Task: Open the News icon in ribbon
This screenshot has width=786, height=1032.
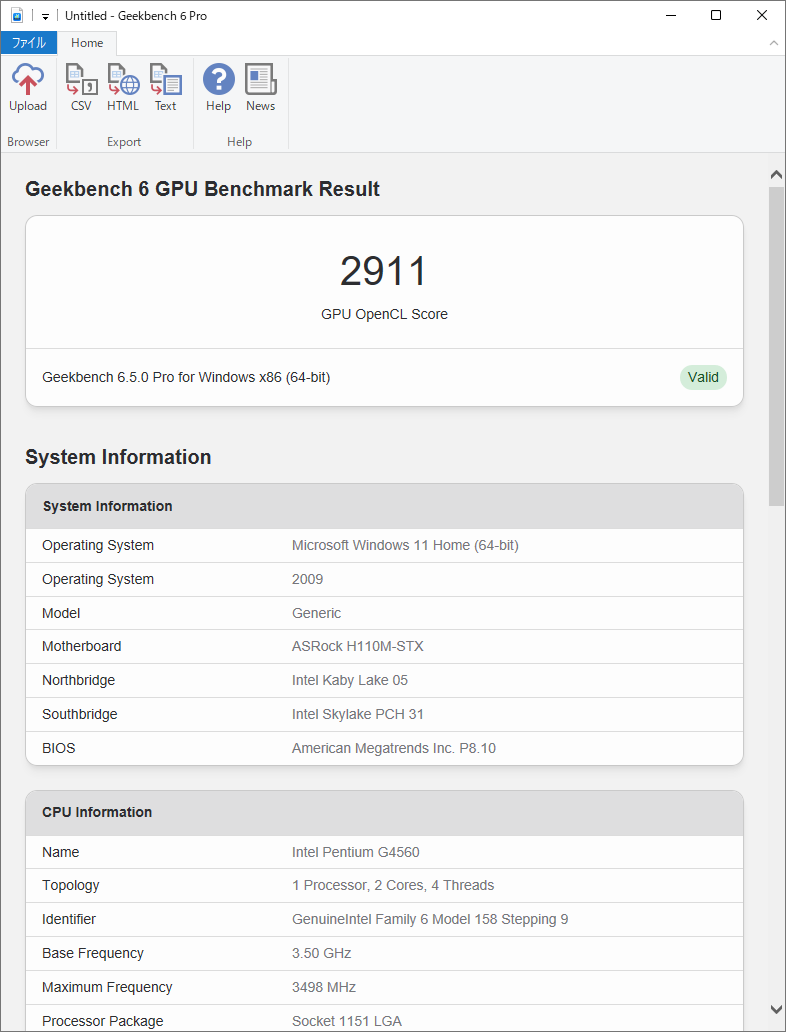Action: point(260,80)
